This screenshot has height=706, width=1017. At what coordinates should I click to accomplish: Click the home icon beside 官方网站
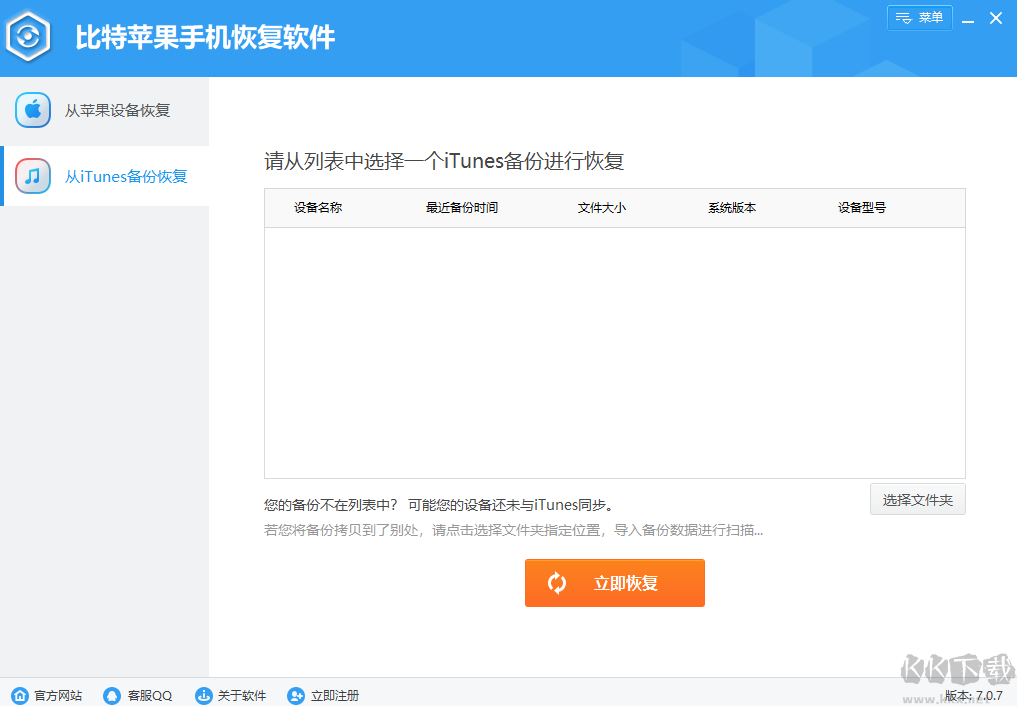(18, 695)
